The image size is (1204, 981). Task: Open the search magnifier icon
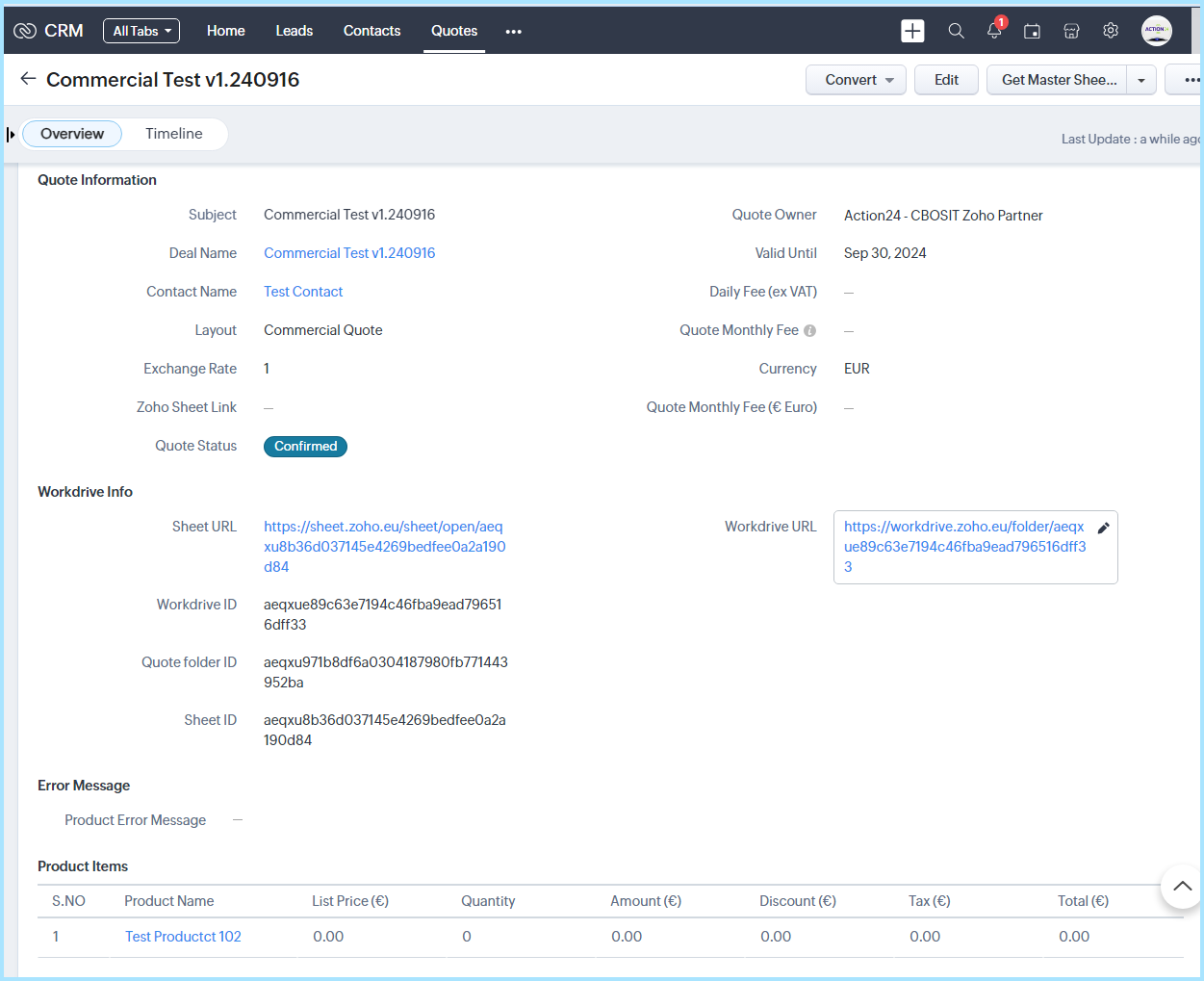pos(956,31)
